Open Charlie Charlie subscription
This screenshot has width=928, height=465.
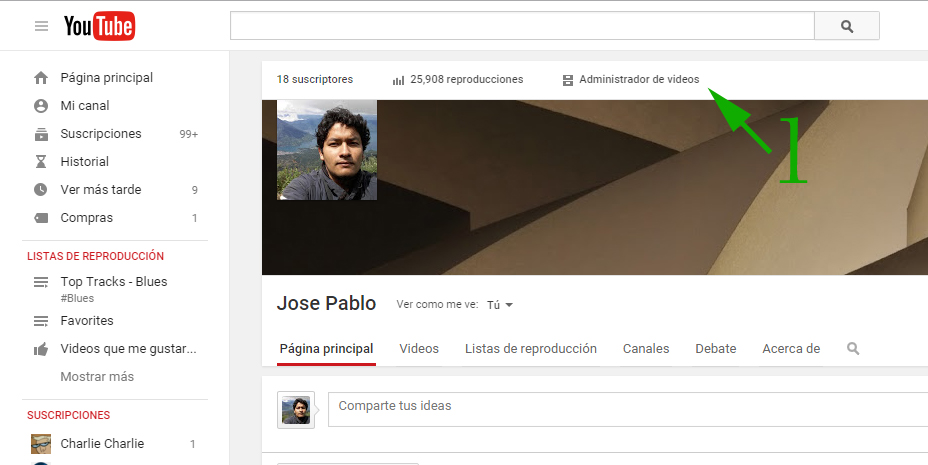click(x=102, y=444)
